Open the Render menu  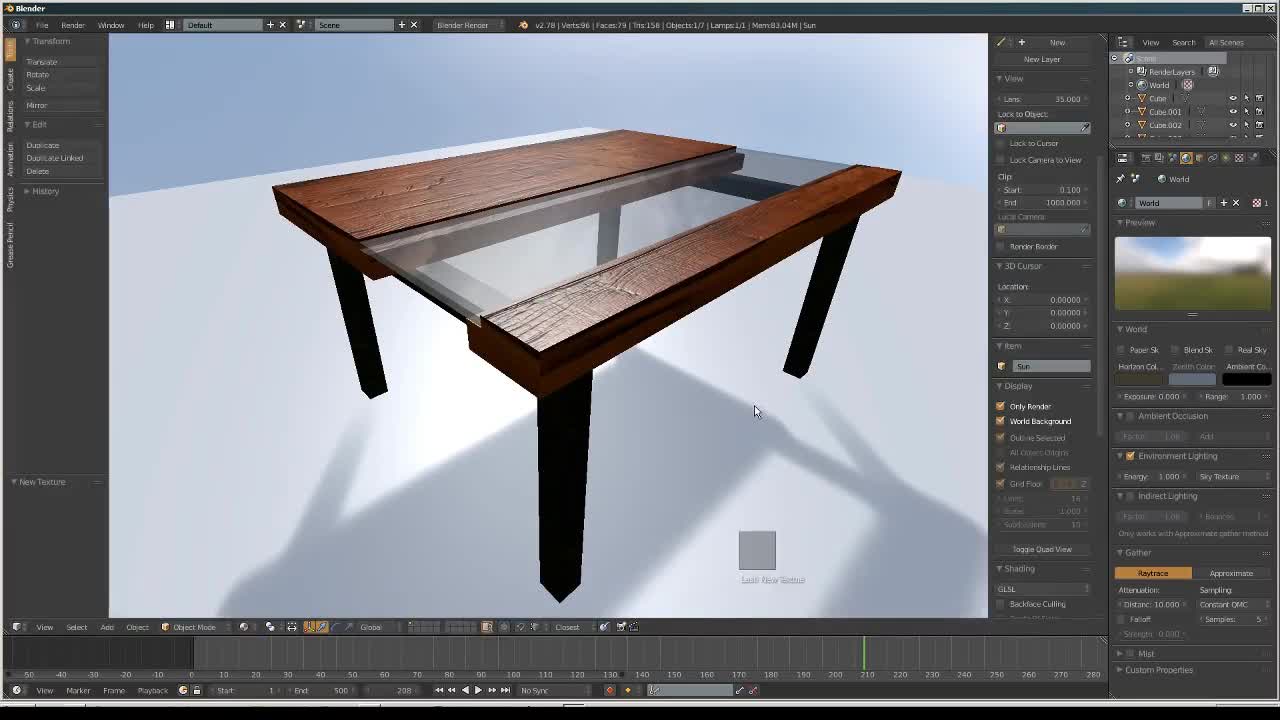[x=73, y=25]
